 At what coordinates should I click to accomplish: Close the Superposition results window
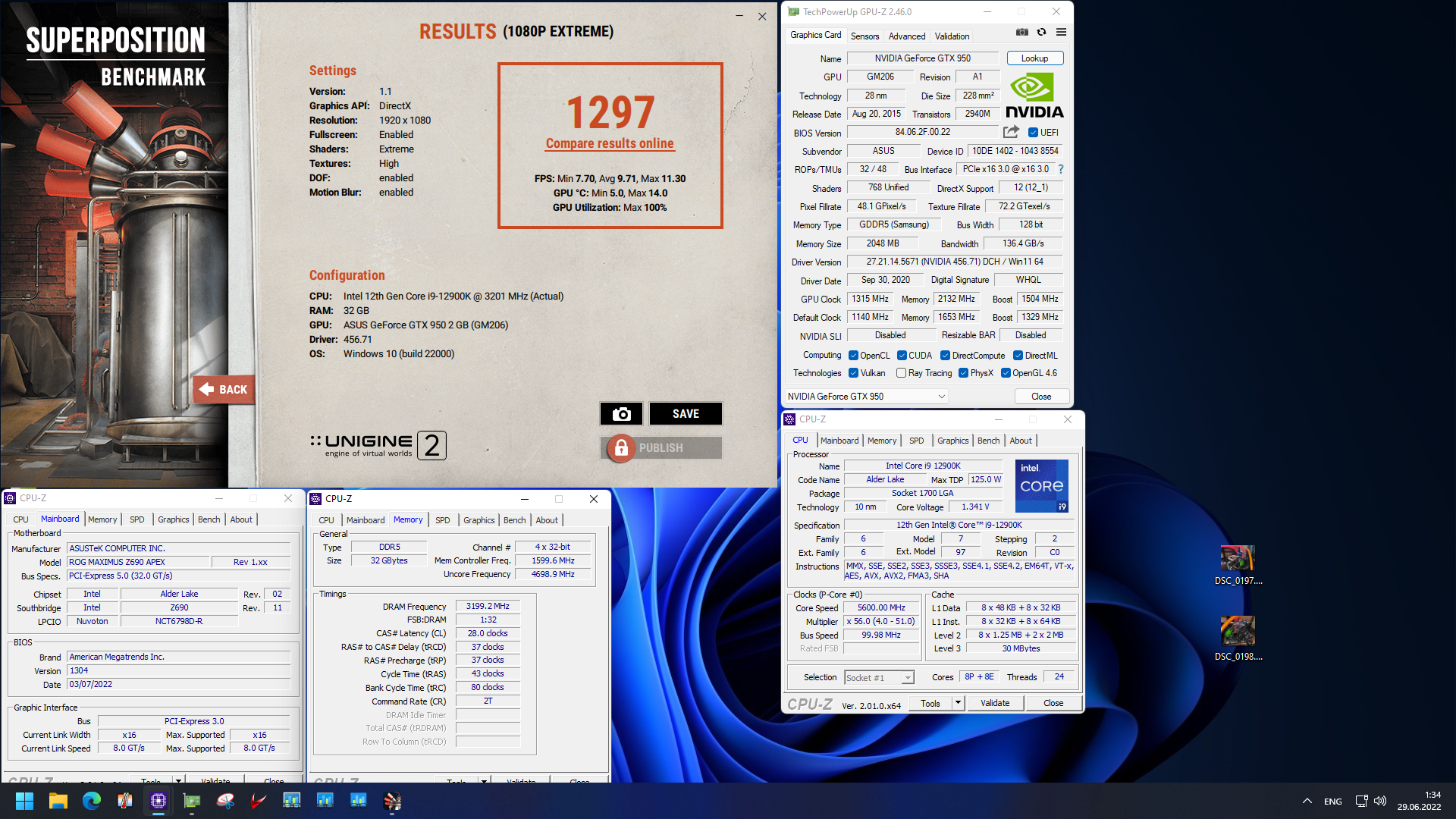pyautogui.click(x=762, y=16)
